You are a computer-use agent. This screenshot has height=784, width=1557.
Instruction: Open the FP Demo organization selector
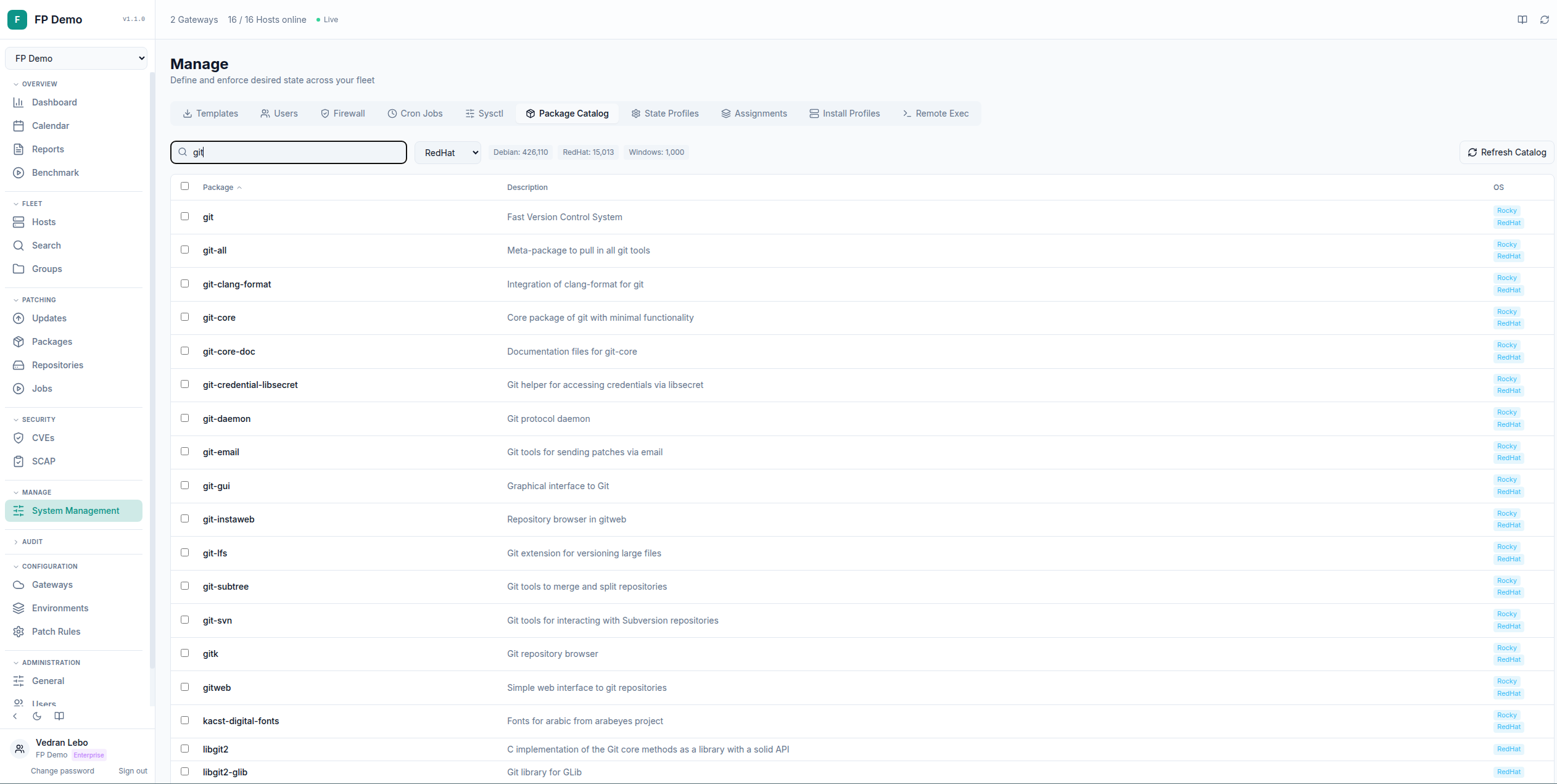click(76, 57)
